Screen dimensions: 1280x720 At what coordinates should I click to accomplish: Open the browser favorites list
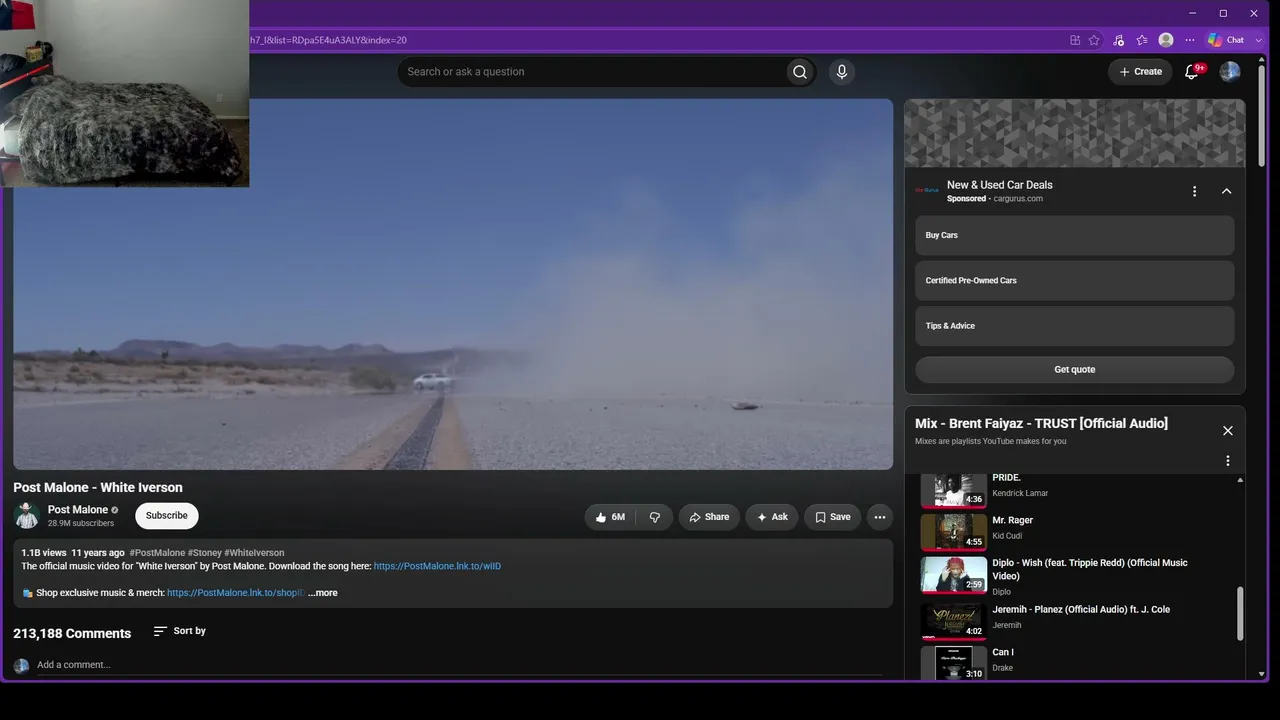(x=1142, y=40)
